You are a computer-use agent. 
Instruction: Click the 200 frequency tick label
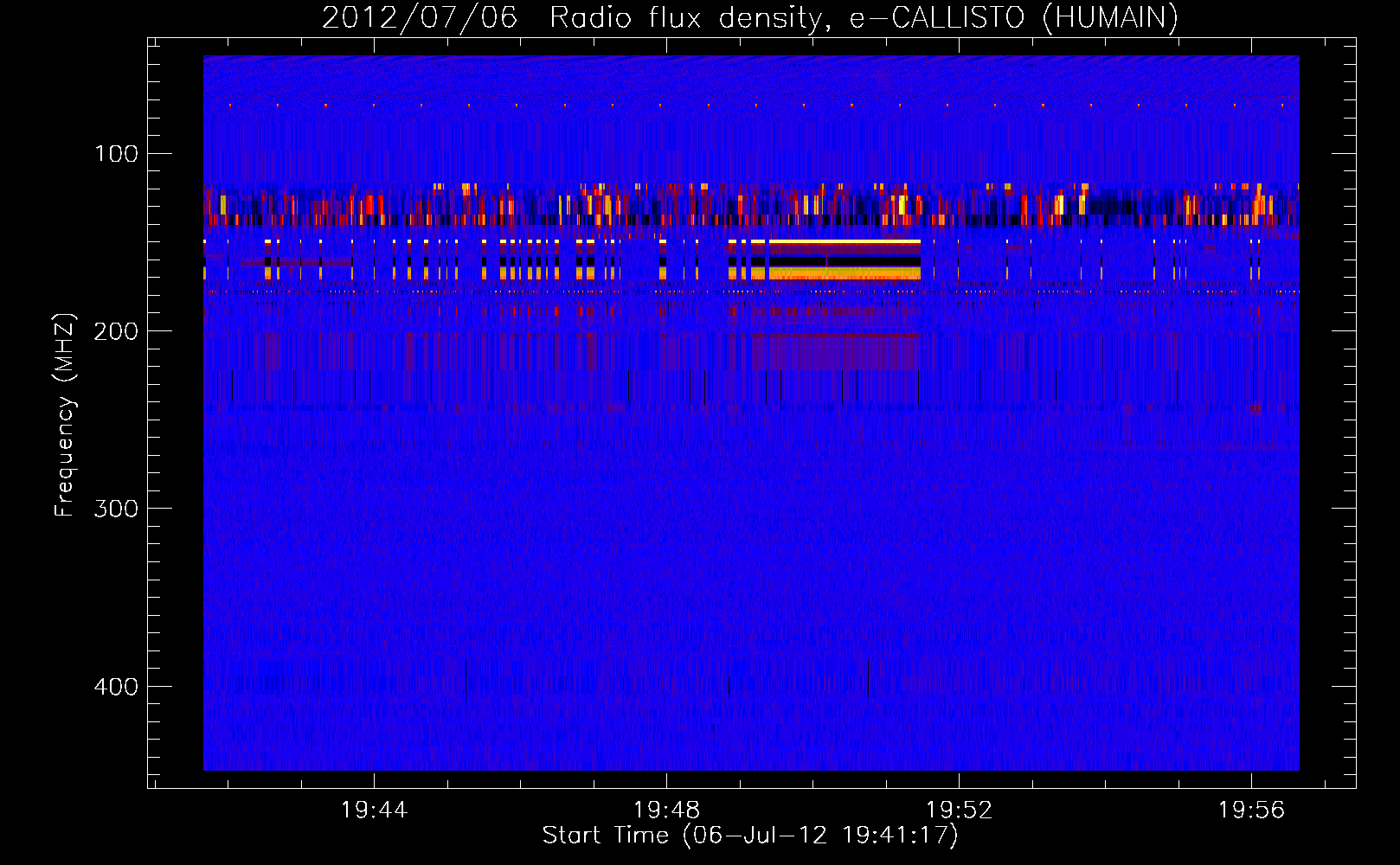pyautogui.click(x=116, y=331)
